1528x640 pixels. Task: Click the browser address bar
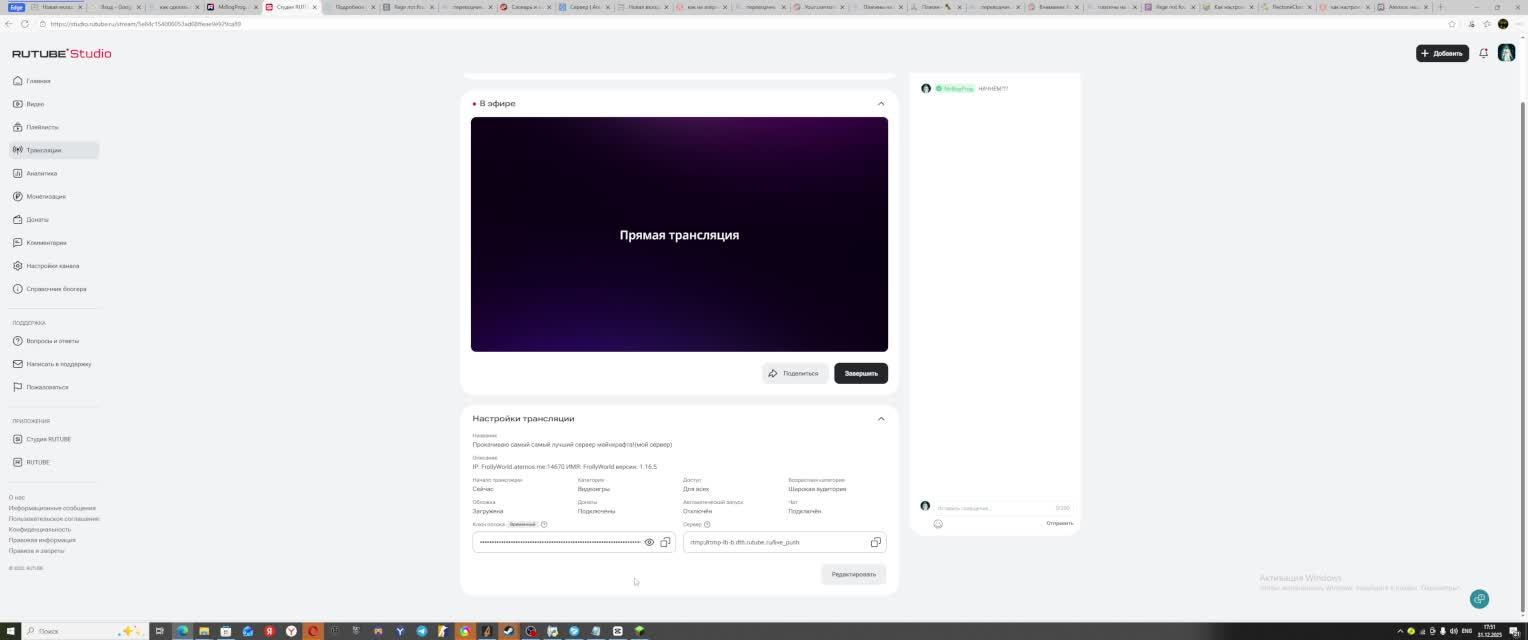pyautogui.click(x=740, y=24)
